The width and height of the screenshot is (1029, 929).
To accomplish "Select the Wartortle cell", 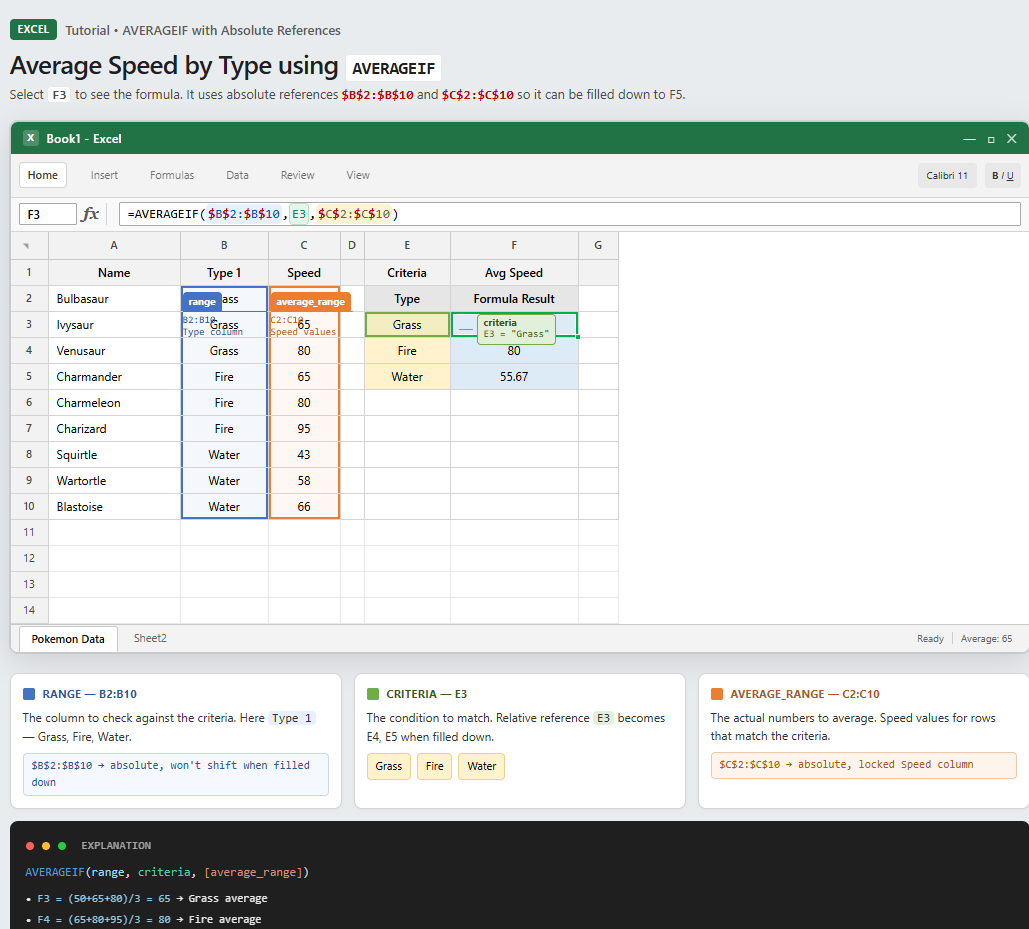I will pos(114,481).
